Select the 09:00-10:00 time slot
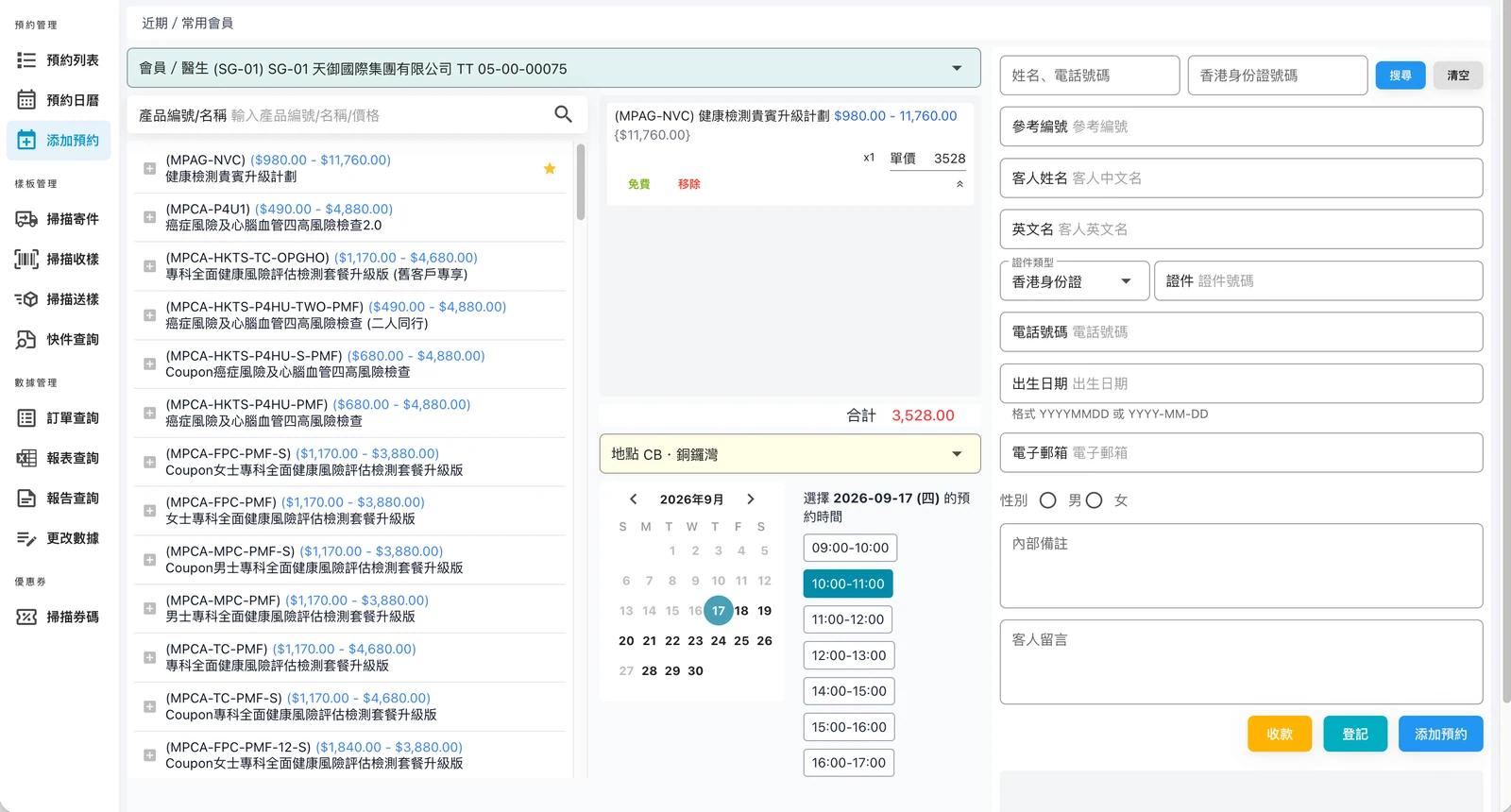 [850, 548]
